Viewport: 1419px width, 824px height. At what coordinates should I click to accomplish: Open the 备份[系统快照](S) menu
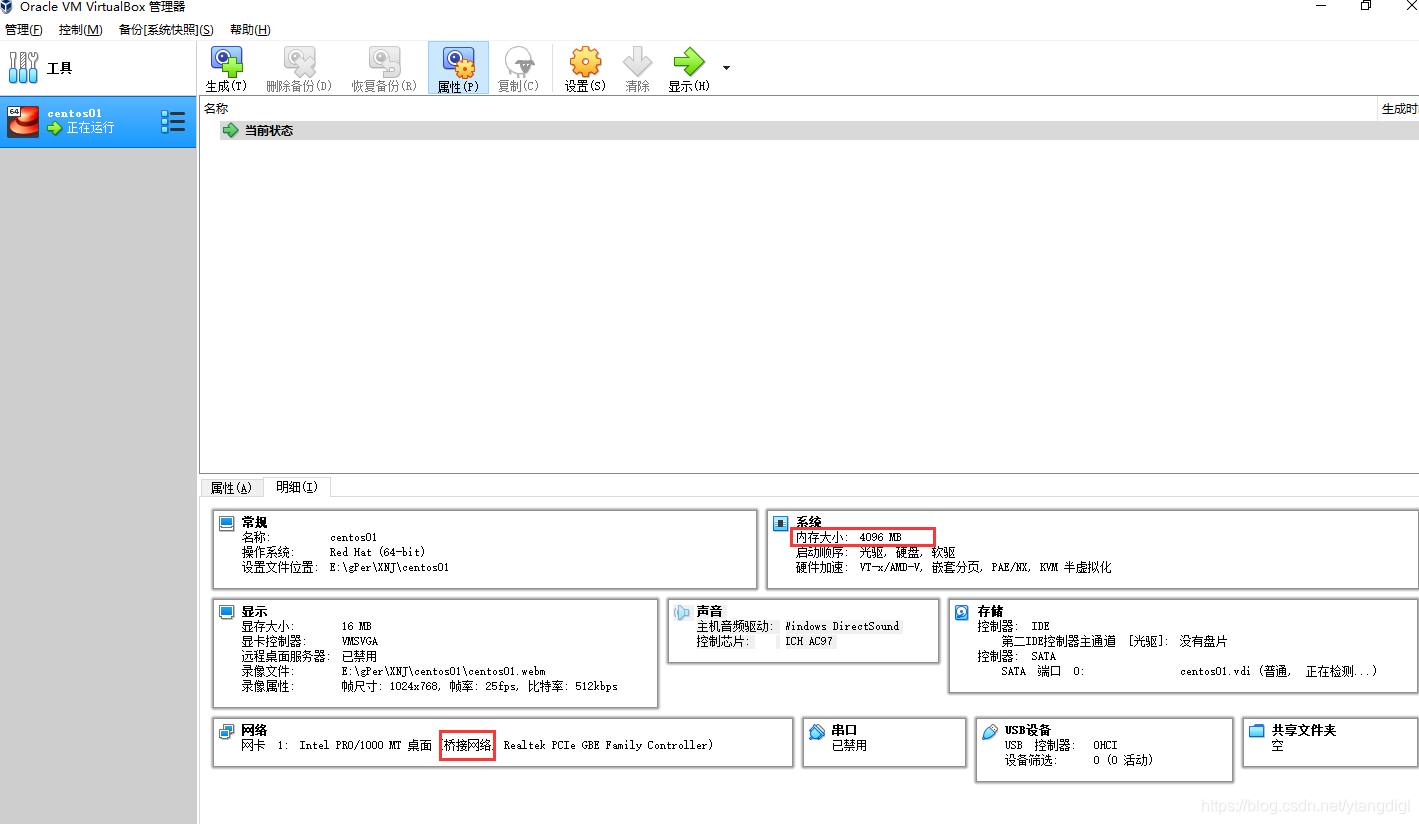pos(166,30)
